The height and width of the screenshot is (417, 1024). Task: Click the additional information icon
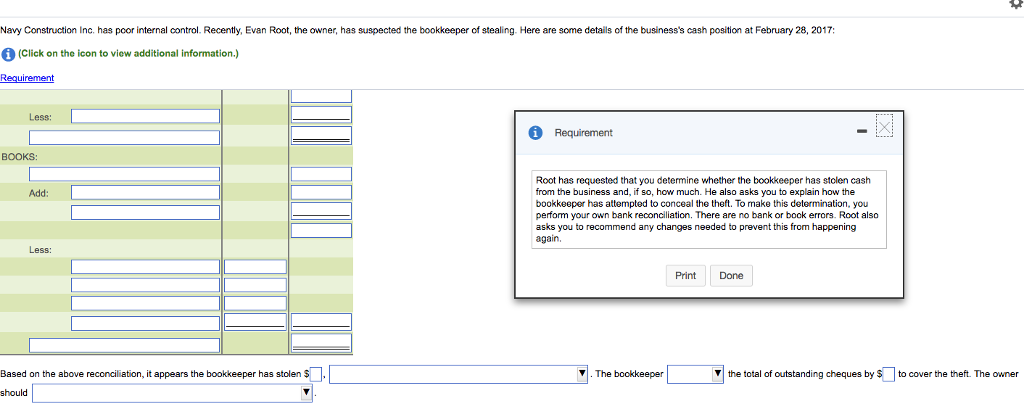point(7,54)
